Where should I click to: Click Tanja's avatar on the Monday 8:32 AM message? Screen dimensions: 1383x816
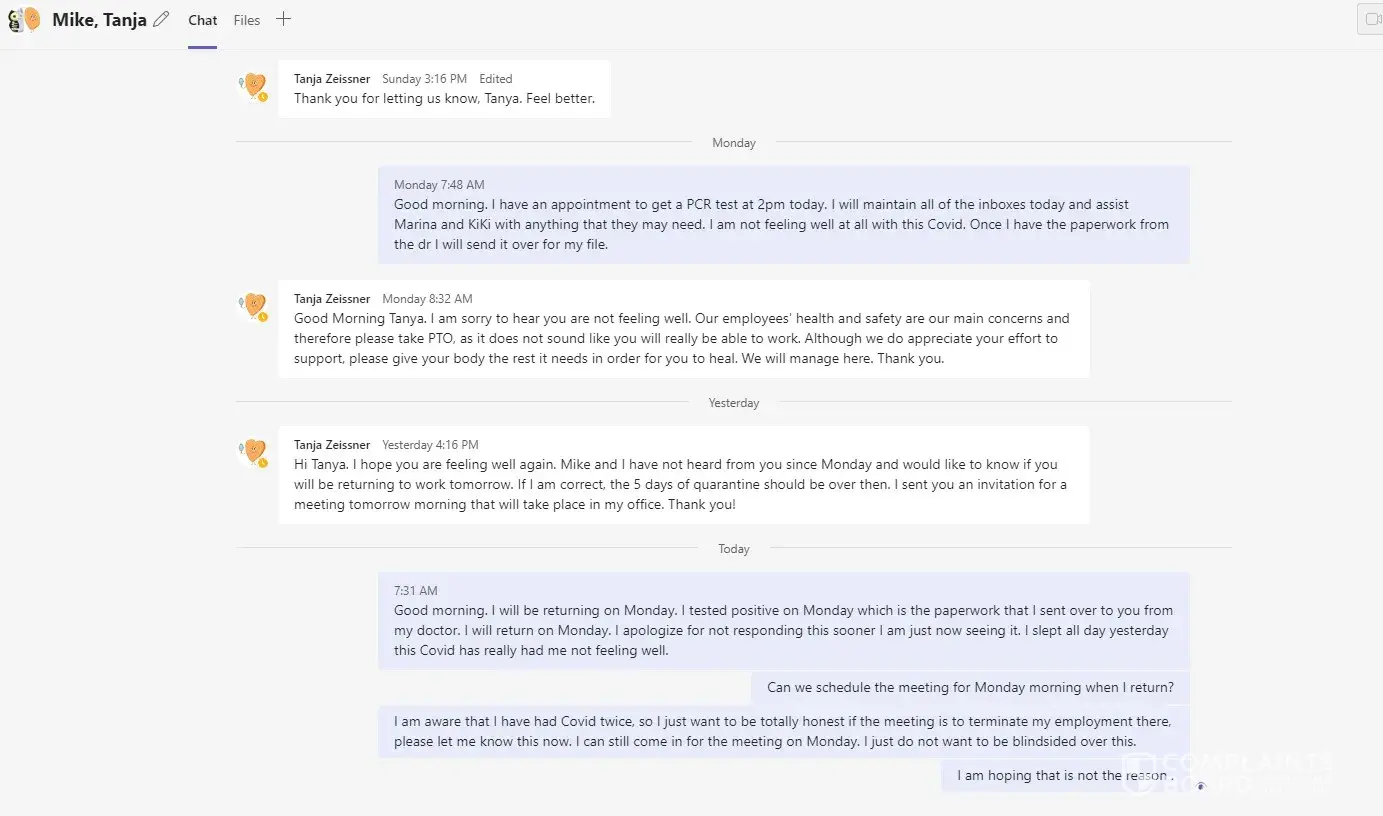(x=255, y=306)
